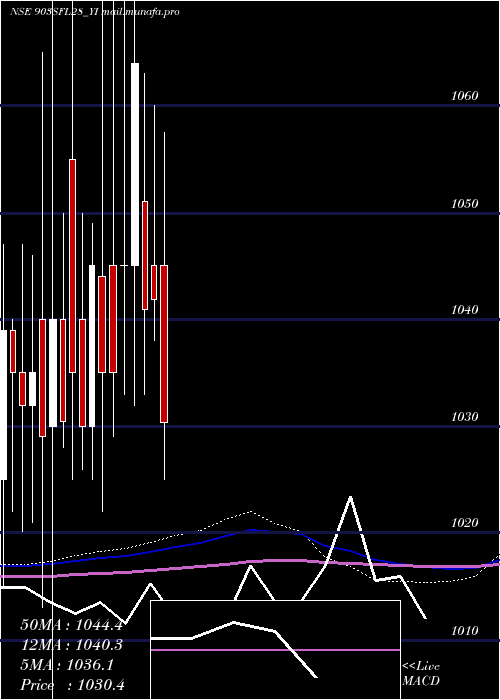The image size is (500, 700).
Task: Select the Price : 1030.4 reading
Action: (x=72, y=684)
